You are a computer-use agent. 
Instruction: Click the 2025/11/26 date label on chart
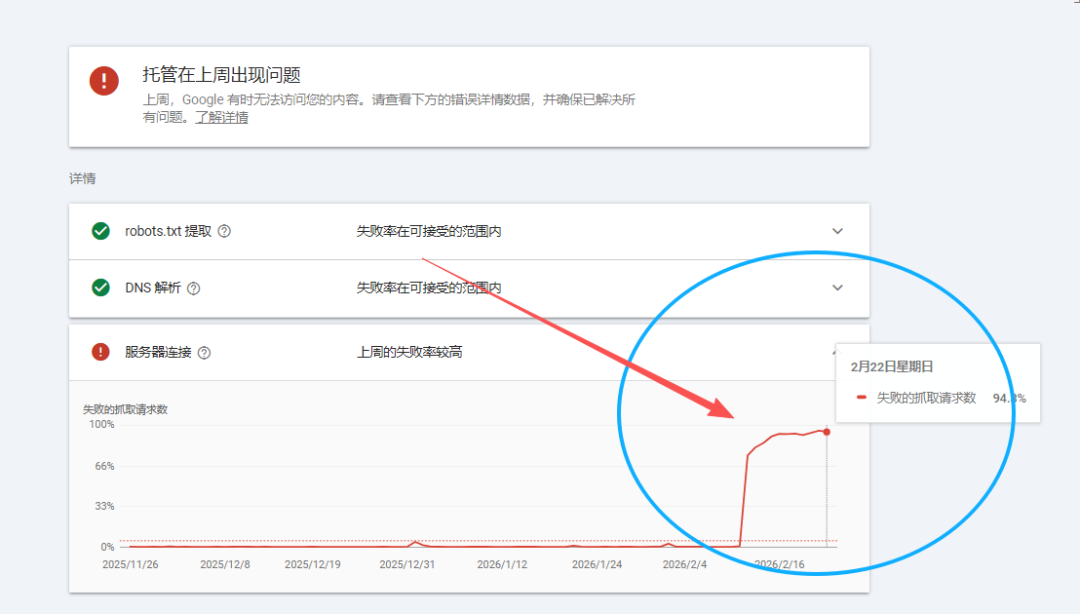tap(130, 564)
